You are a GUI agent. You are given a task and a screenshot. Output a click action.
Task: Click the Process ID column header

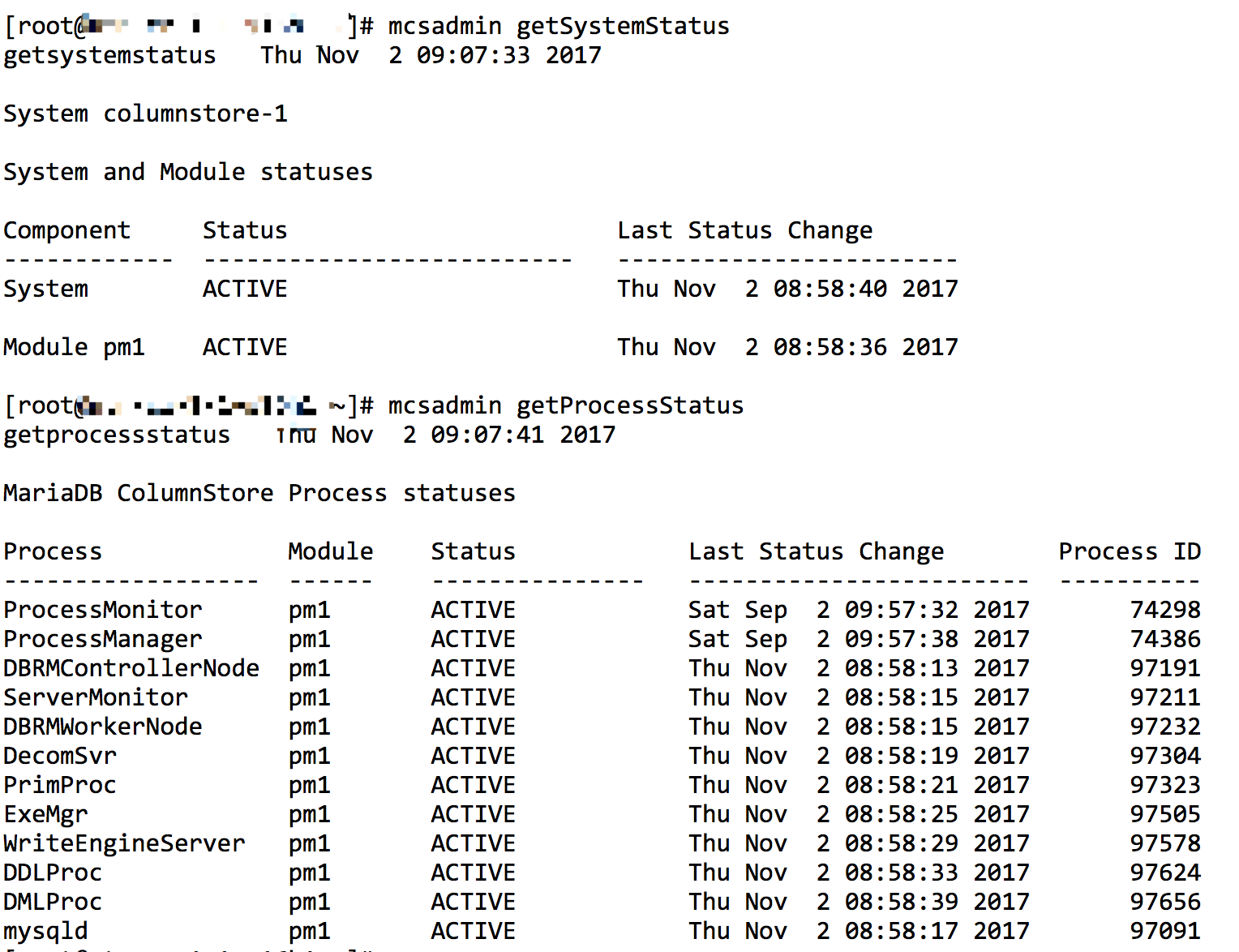pos(1130,551)
